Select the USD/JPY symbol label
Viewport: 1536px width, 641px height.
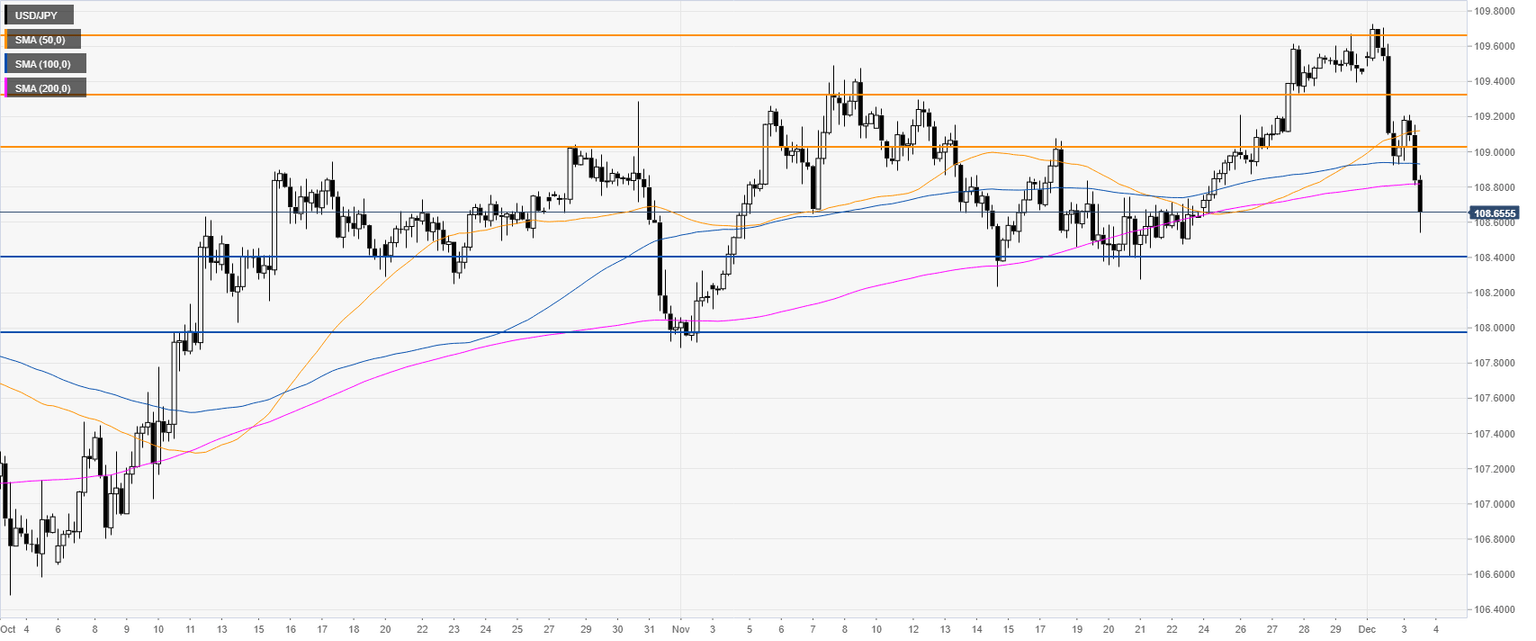click(x=38, y=15)
